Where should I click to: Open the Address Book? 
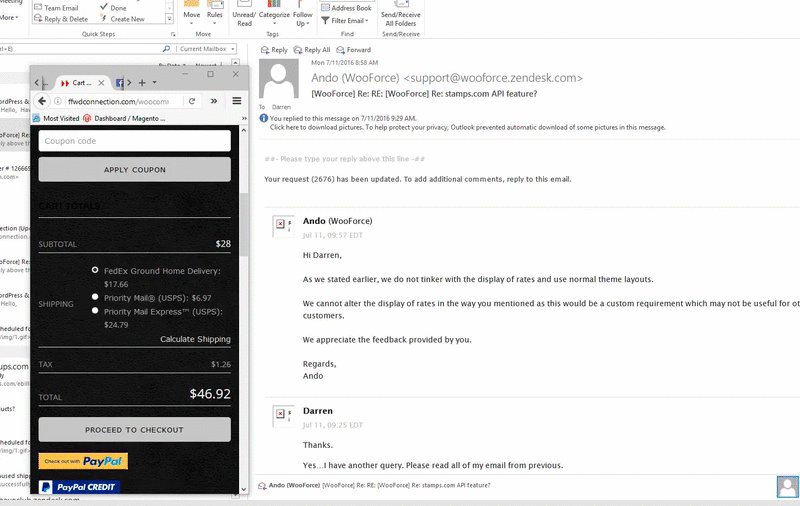[x=346, y=8]
